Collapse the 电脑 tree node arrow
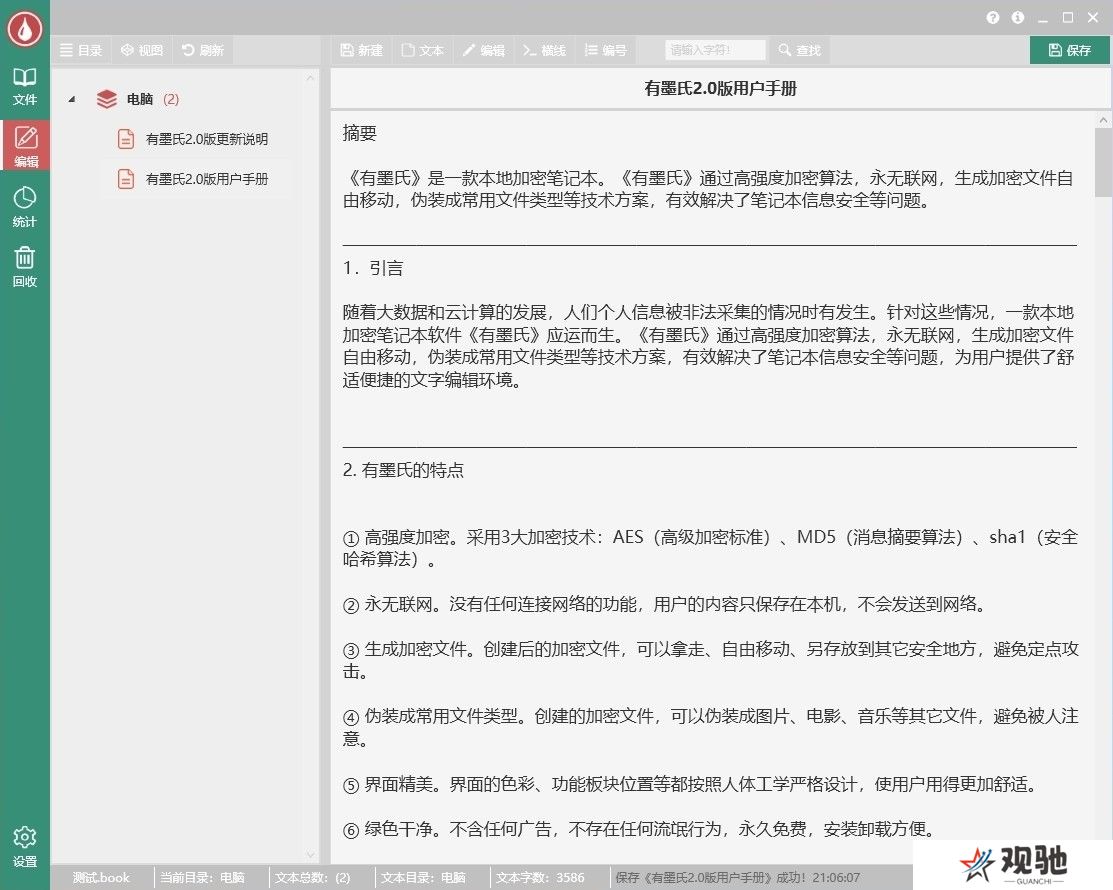1113x890 pixels. (x=72, y=99)
